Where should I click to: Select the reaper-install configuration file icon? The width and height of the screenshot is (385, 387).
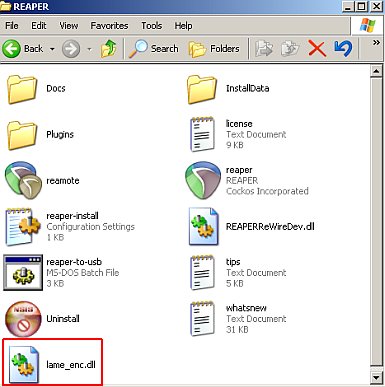[23, 227]
